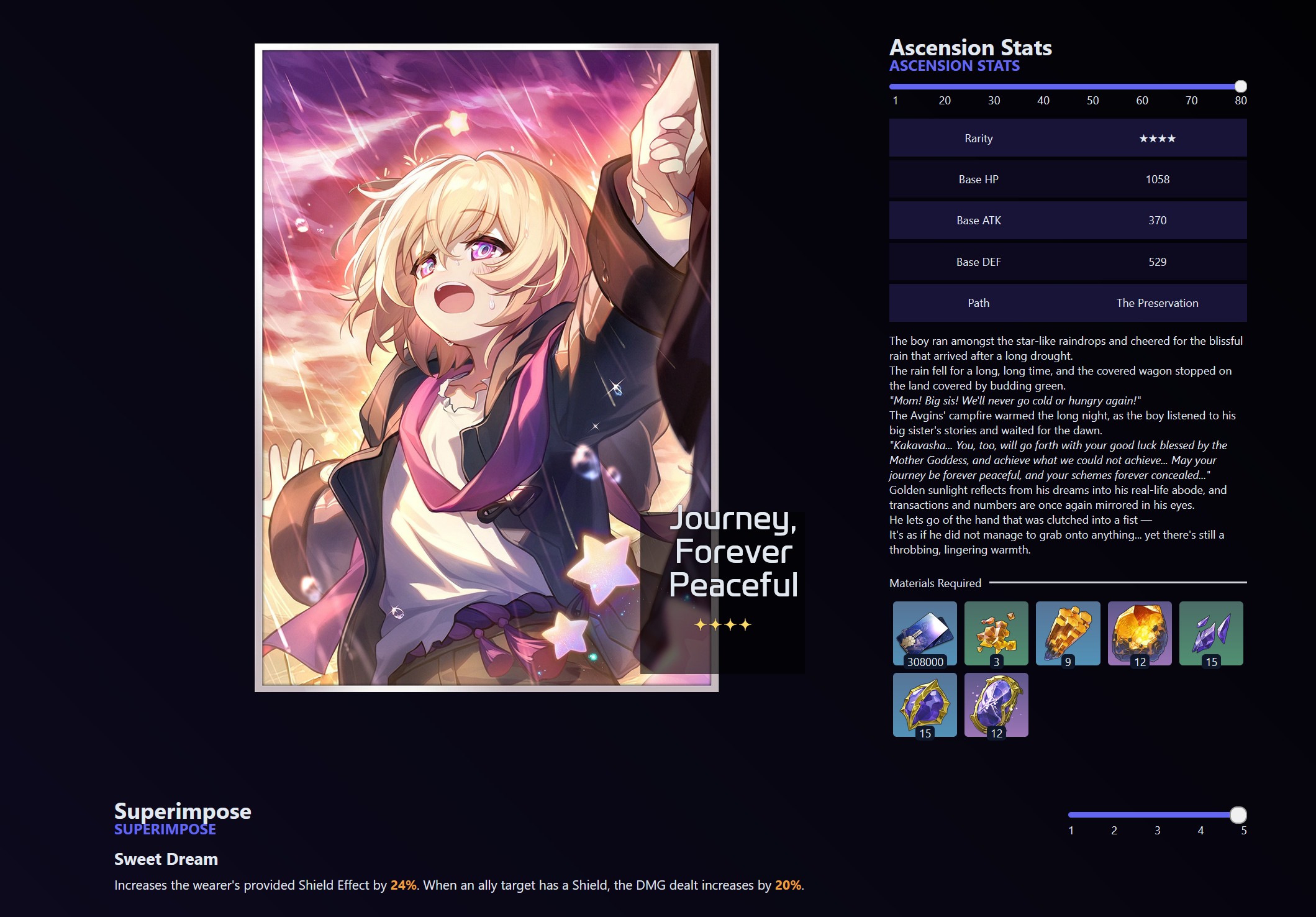Click the ascension slider handle at 80

click(x=1241, y=86)
